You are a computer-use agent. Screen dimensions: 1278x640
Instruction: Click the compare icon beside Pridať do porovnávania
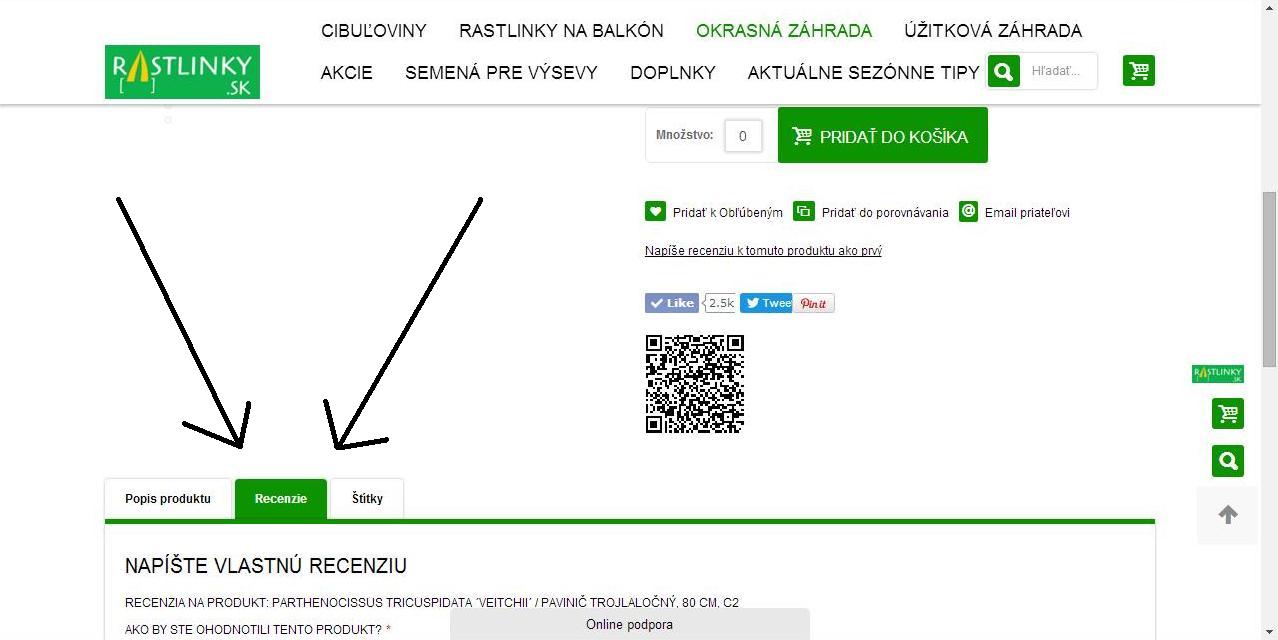804,211
